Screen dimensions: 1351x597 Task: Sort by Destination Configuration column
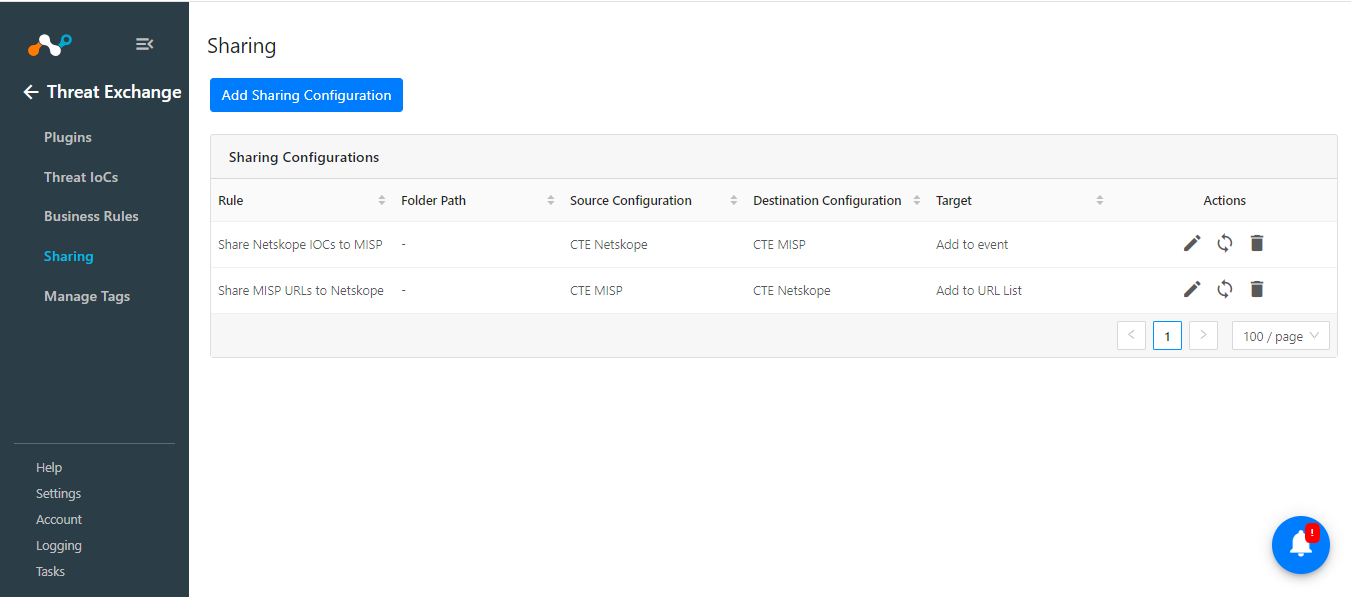pos(917,200)
